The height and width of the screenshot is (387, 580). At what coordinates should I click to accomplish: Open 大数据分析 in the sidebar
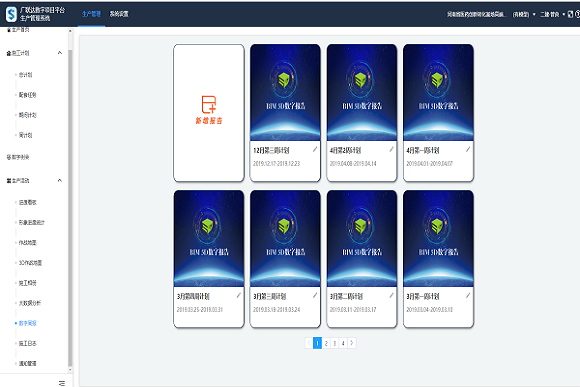[30, 303]
